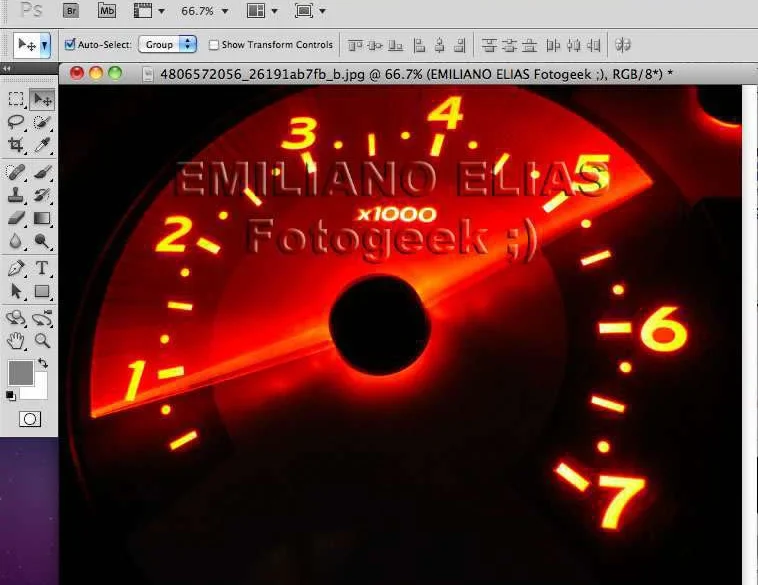Launch Adobe Bridge from Br icon
758x585 pixels.
[71, 11]
